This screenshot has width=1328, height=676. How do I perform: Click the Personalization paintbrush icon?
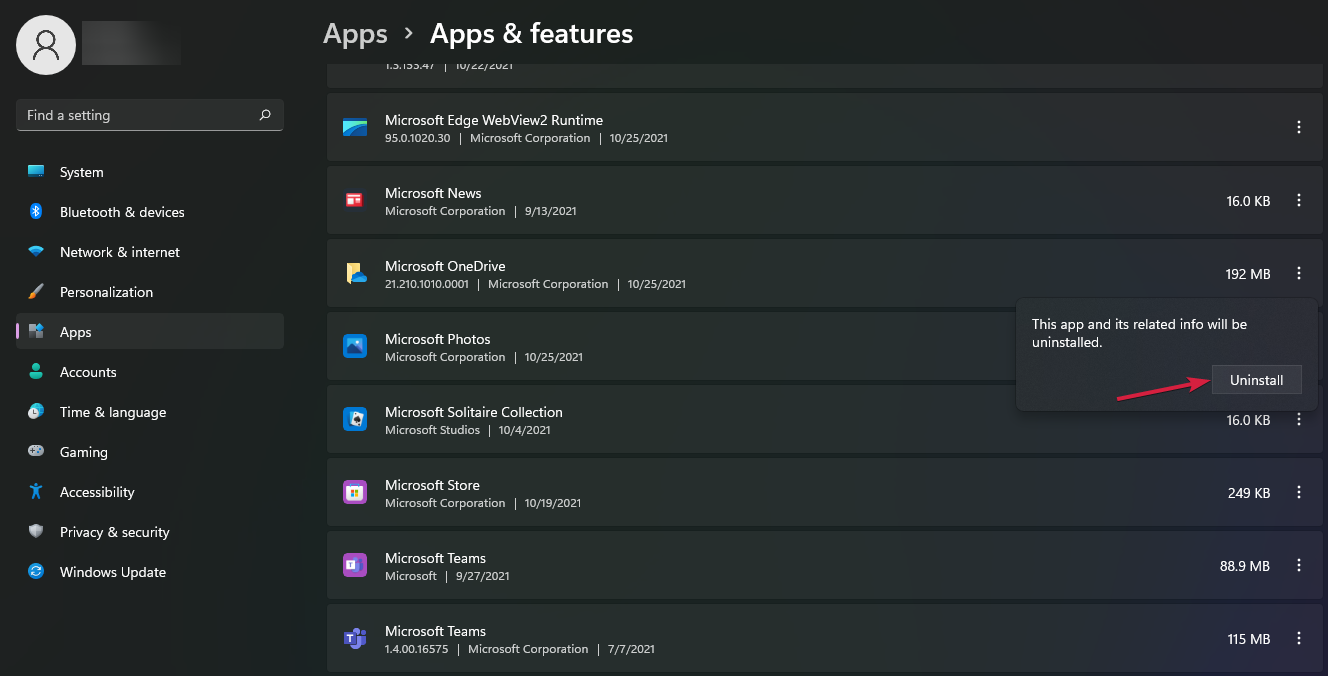36,292
